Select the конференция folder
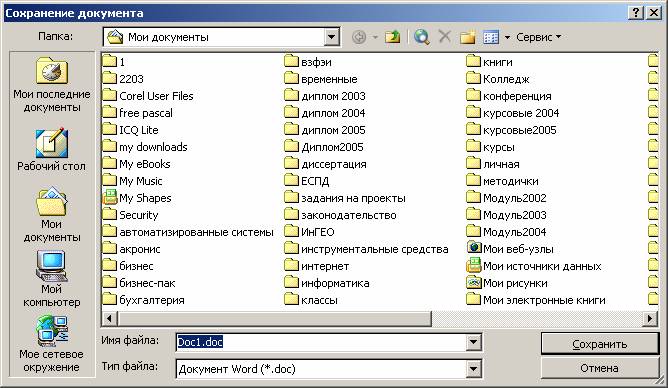Screen dimensions: 668x388 click(x=510, y=96)
